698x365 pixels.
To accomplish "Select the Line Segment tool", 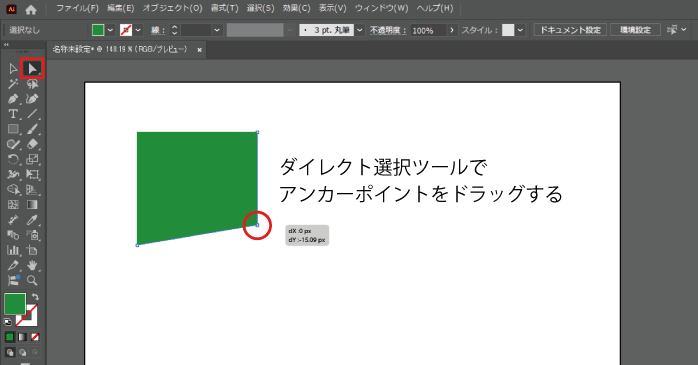I will pos(32,114).
